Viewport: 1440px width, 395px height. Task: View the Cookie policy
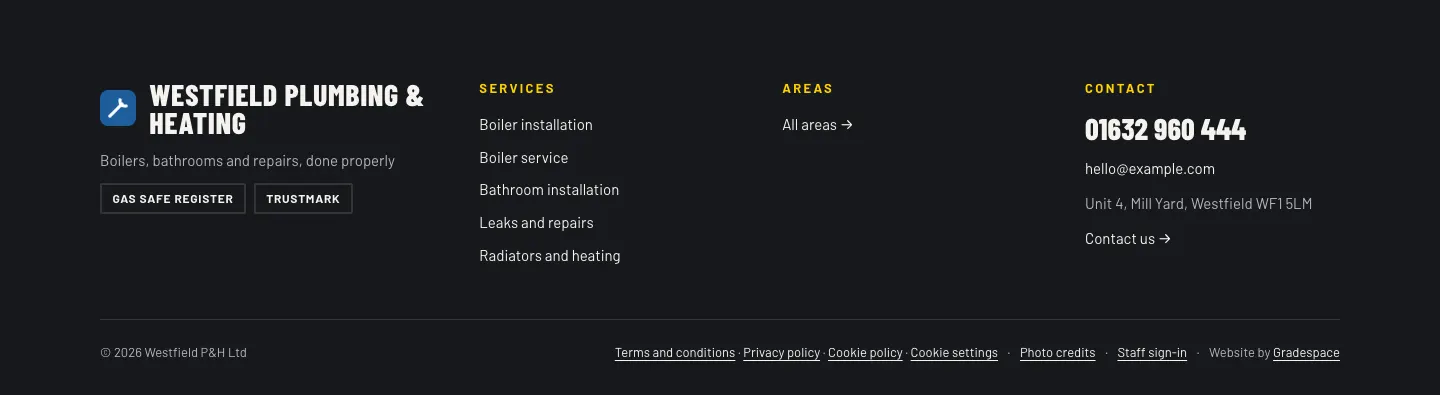pos(865,353)
